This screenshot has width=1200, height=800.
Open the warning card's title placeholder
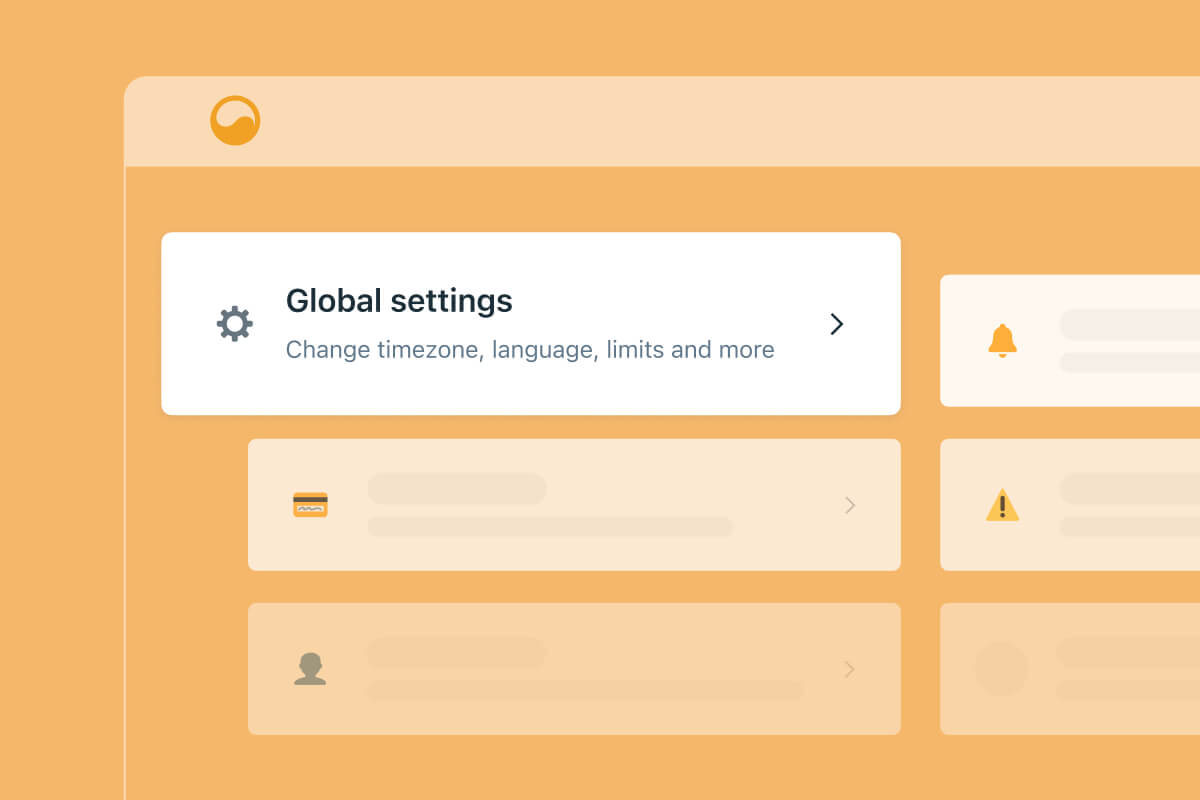[1128, 488]
